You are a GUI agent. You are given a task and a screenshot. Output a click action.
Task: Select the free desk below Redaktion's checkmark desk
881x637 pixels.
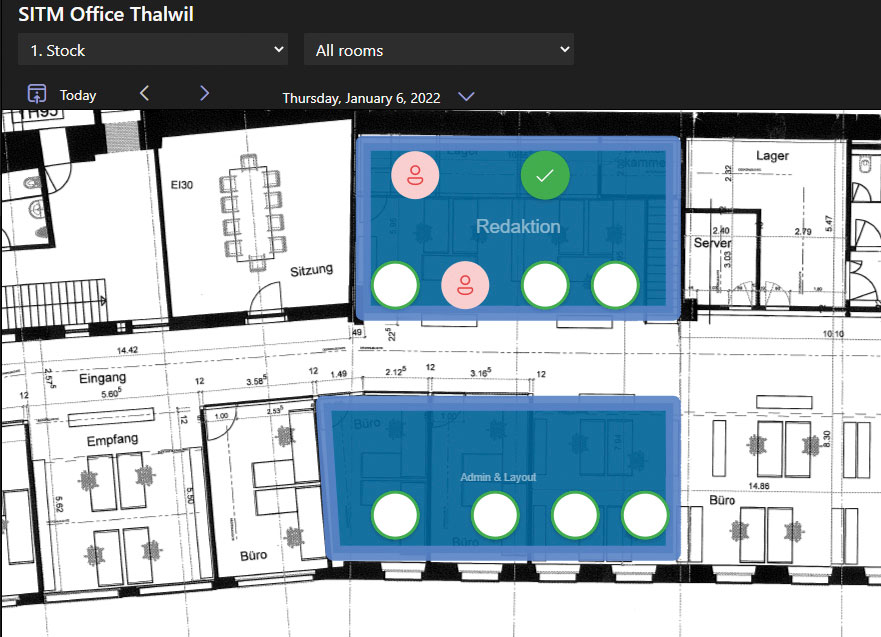click(x=545, y=285)
